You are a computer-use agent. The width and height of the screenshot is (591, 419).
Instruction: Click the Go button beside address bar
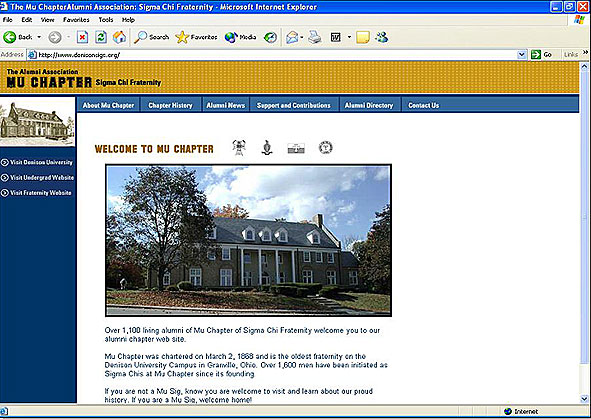(542, 55)
